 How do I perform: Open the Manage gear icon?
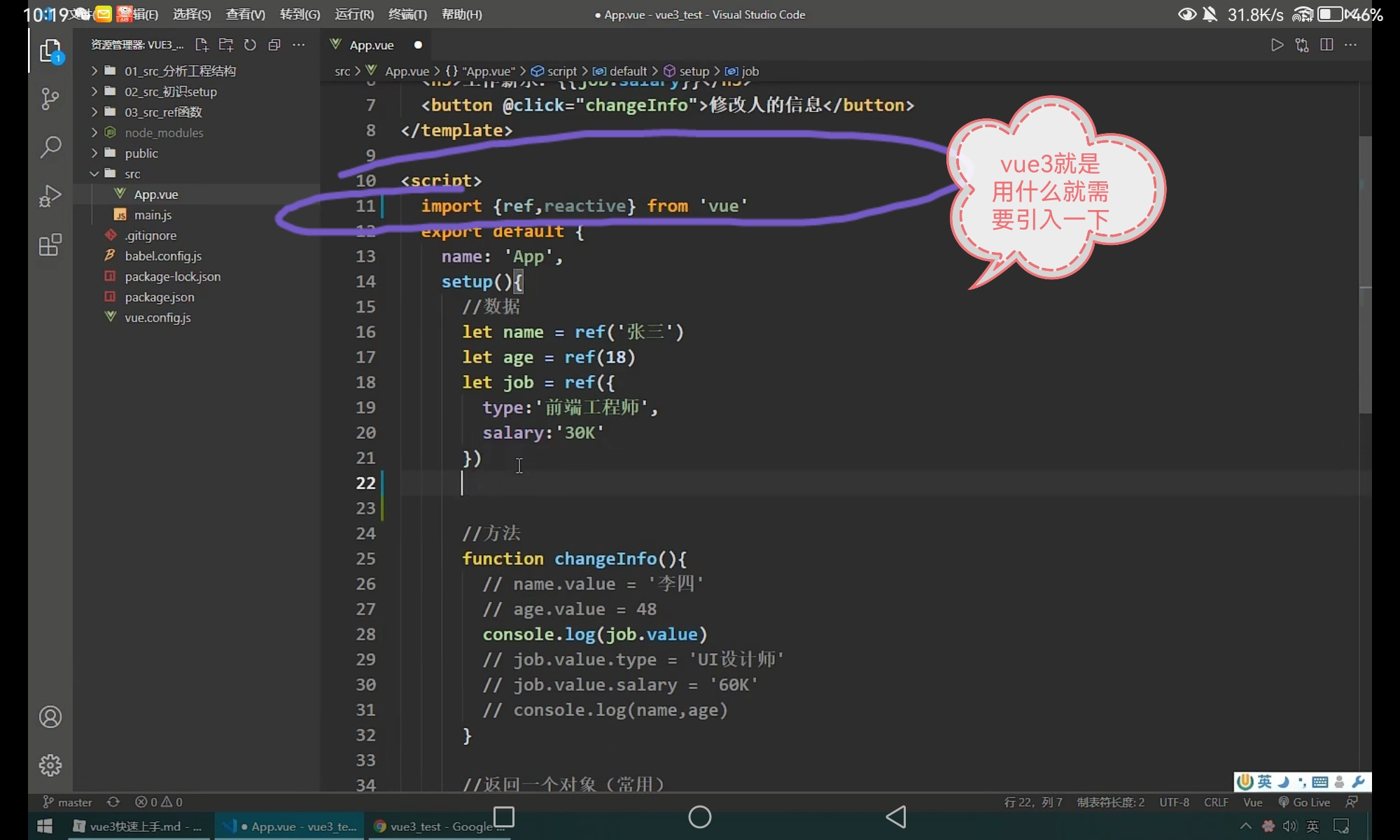pyautogui.click(x=50, y=765)
